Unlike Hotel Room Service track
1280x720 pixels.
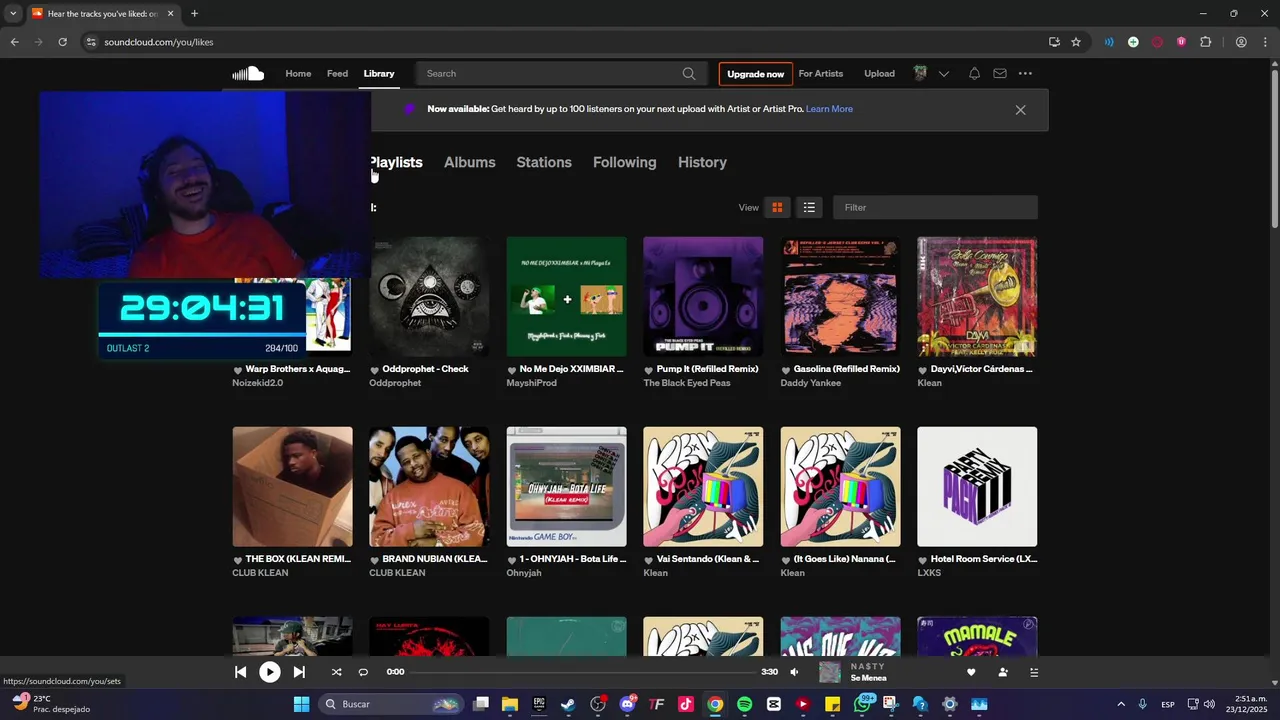tap(923, 560)
